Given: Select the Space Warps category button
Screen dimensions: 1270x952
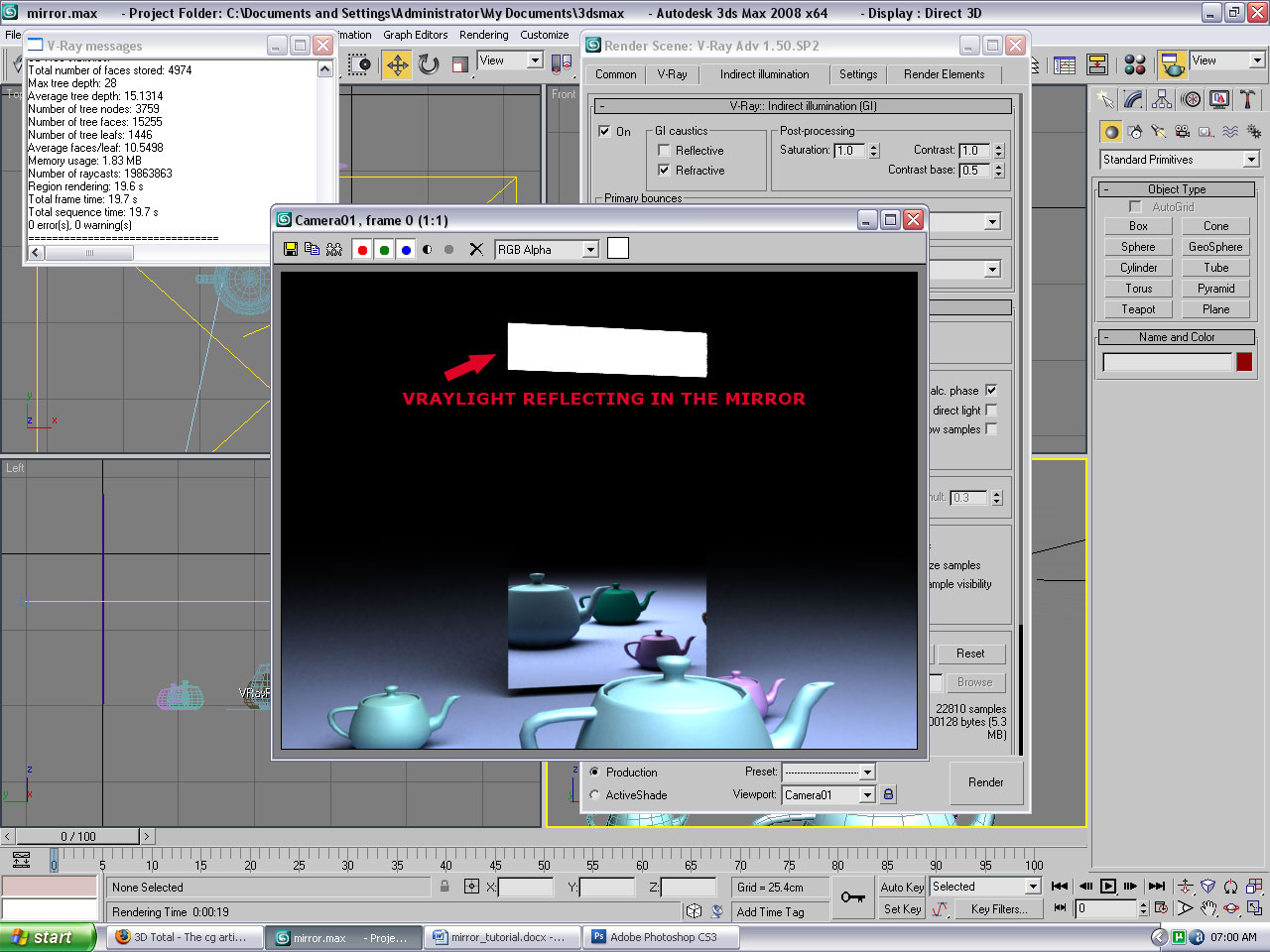Looking at the screenshot, I should (x=1230, y=131).
